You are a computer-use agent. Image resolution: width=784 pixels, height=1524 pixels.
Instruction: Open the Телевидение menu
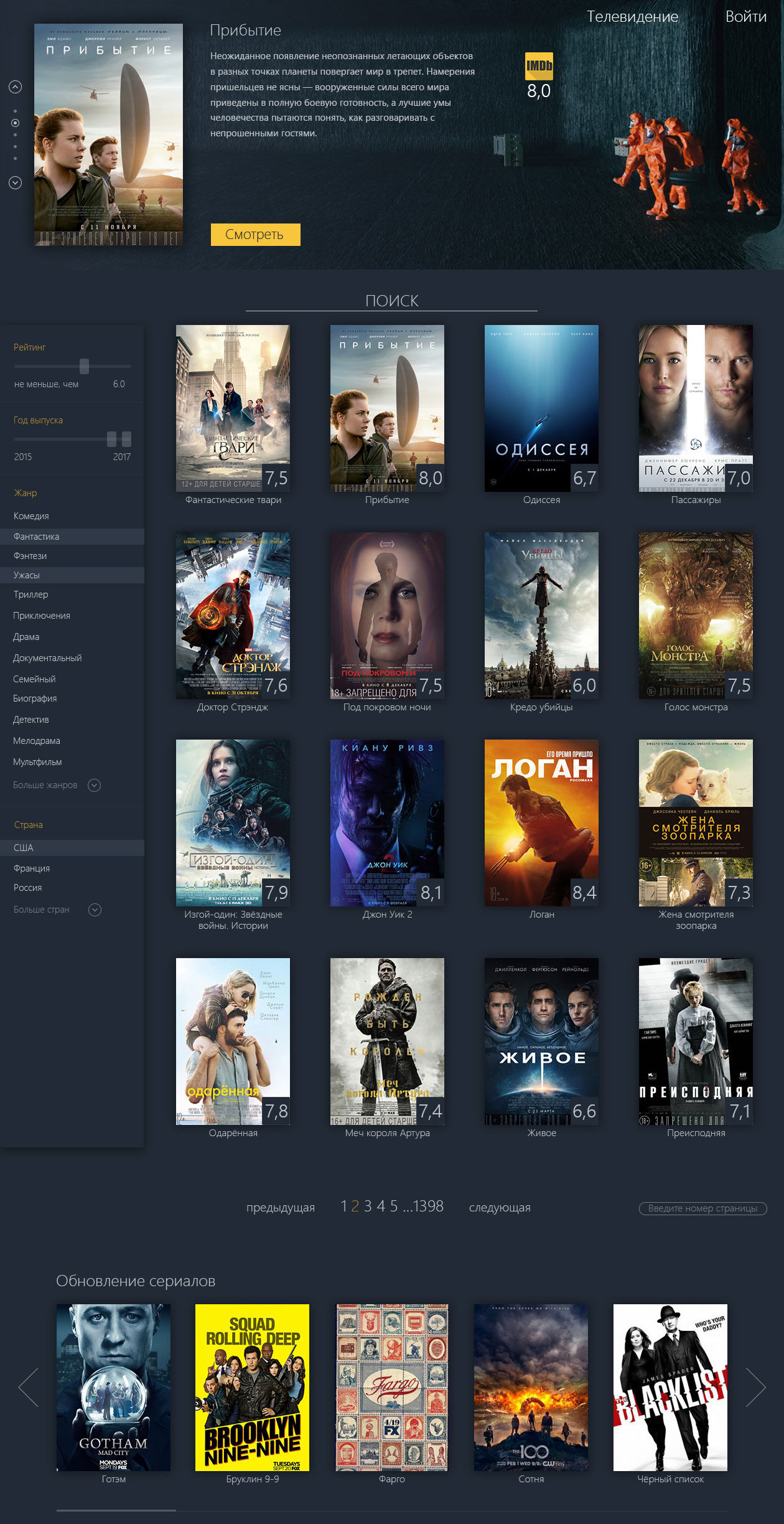(x=632, y=17)
